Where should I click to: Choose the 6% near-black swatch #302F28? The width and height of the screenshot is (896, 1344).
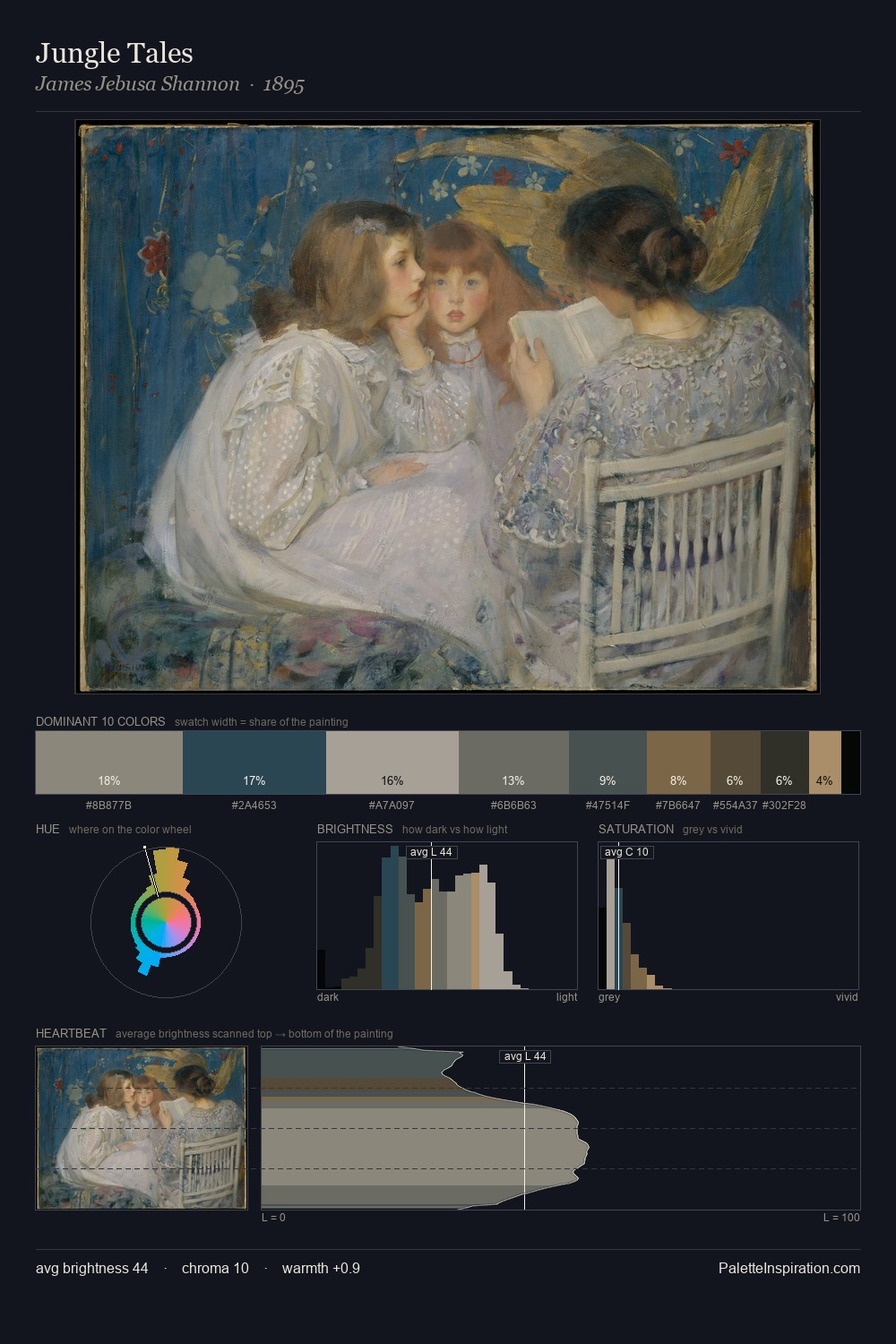click(x=785, y=762)
